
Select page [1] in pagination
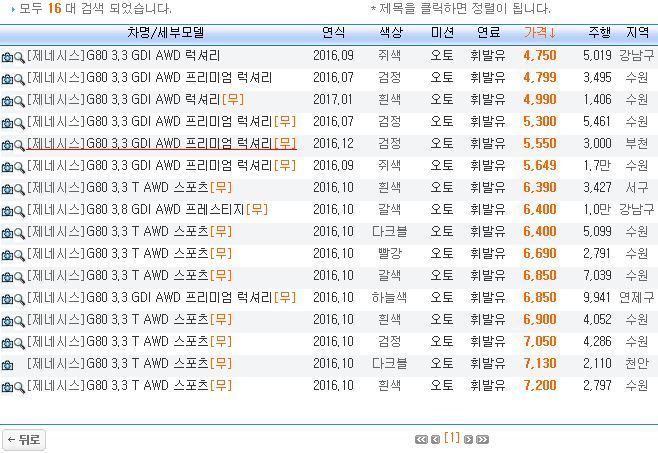point(452,438)
